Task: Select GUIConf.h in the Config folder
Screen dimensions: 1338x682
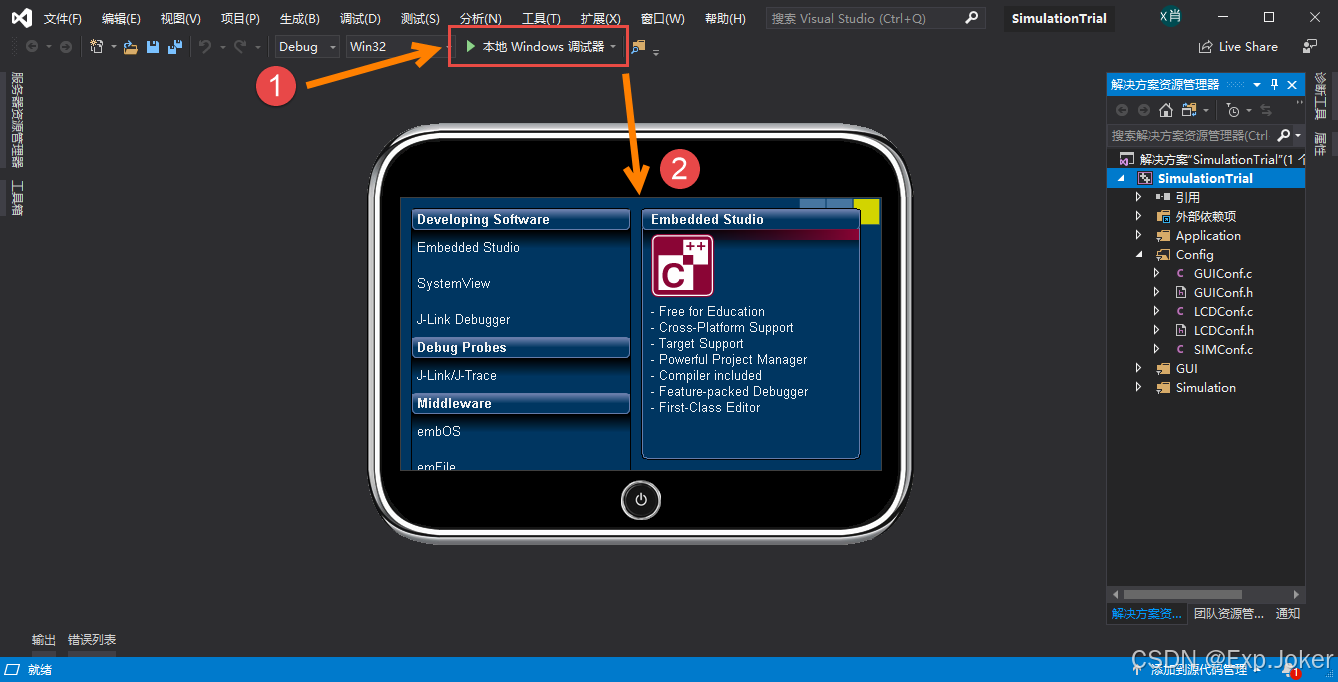Action: 1223,293
